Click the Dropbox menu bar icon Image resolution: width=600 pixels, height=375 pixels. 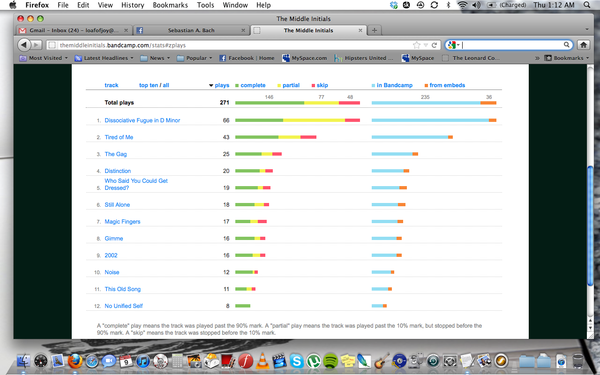click(x=393, y=5)
